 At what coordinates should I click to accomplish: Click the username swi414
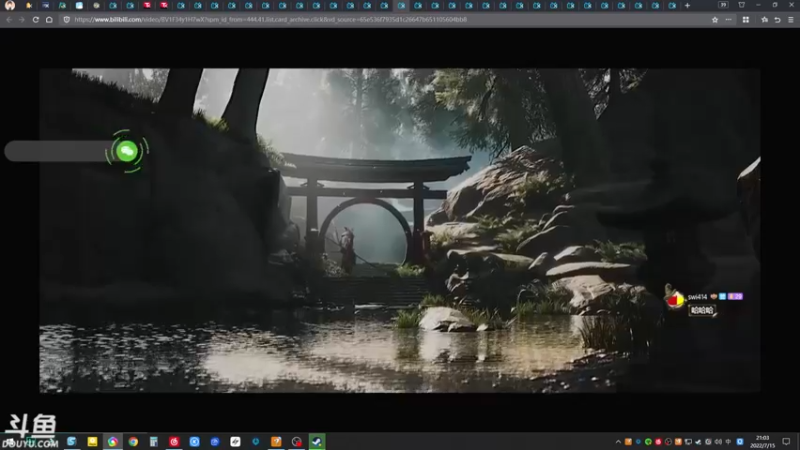coord(697,296)
